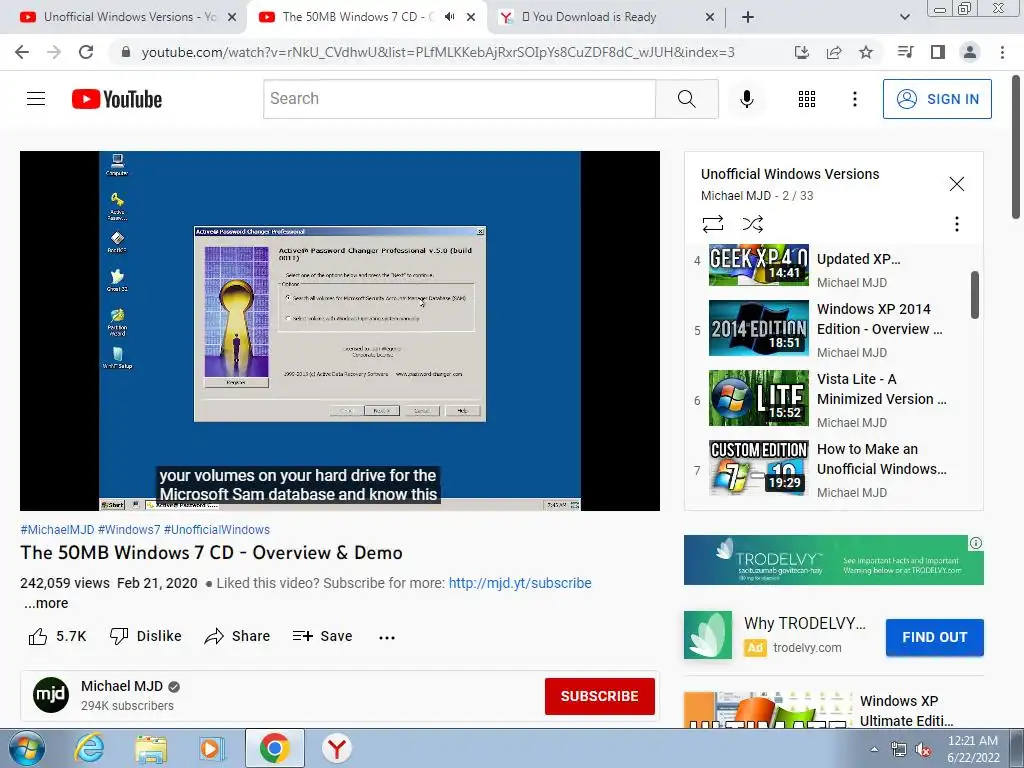Go to YouTube home via logo
1024x768 pixels.
117,99
